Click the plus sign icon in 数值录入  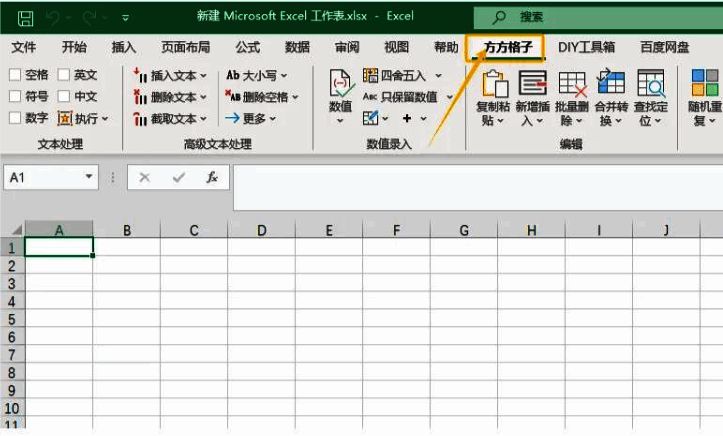coord(407,118)
